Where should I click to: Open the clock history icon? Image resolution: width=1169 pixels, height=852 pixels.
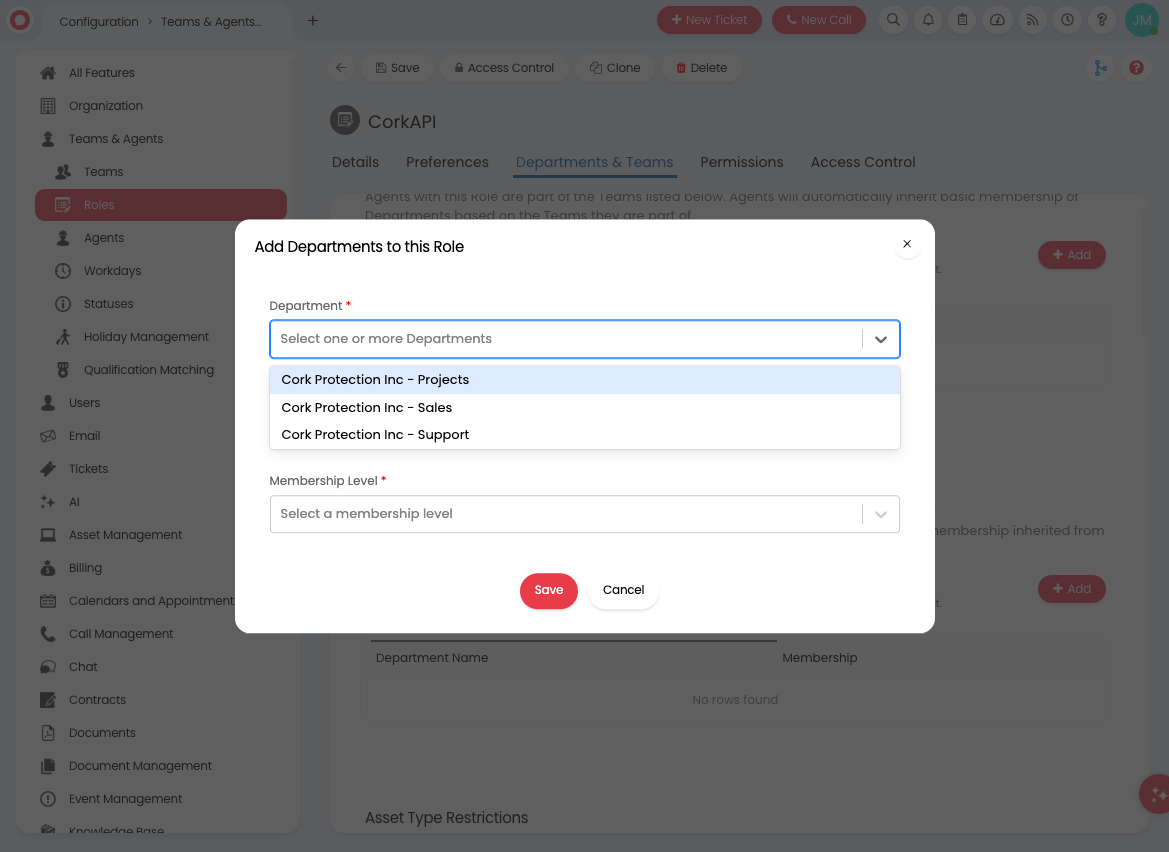(1068, 20)
